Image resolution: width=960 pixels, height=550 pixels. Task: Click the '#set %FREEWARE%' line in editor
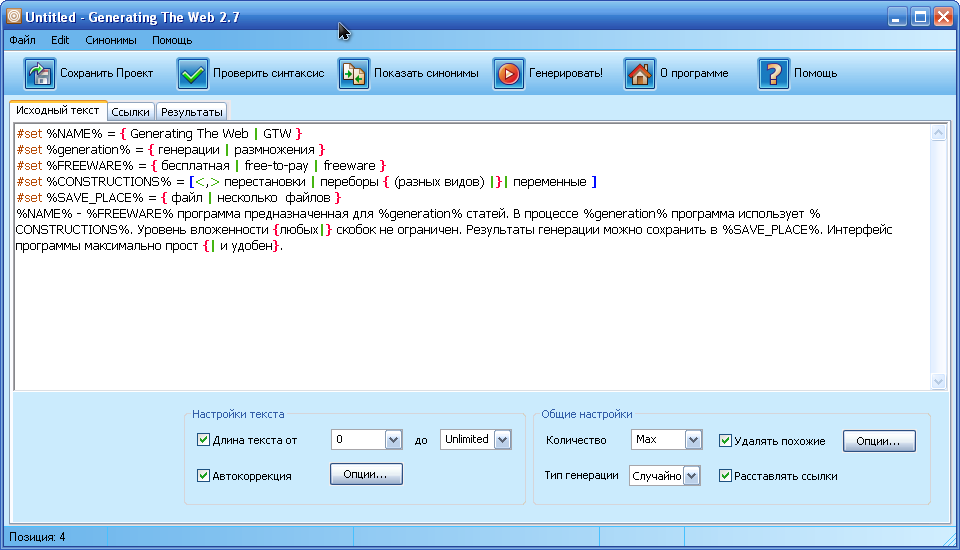click(x=201, y=165)
